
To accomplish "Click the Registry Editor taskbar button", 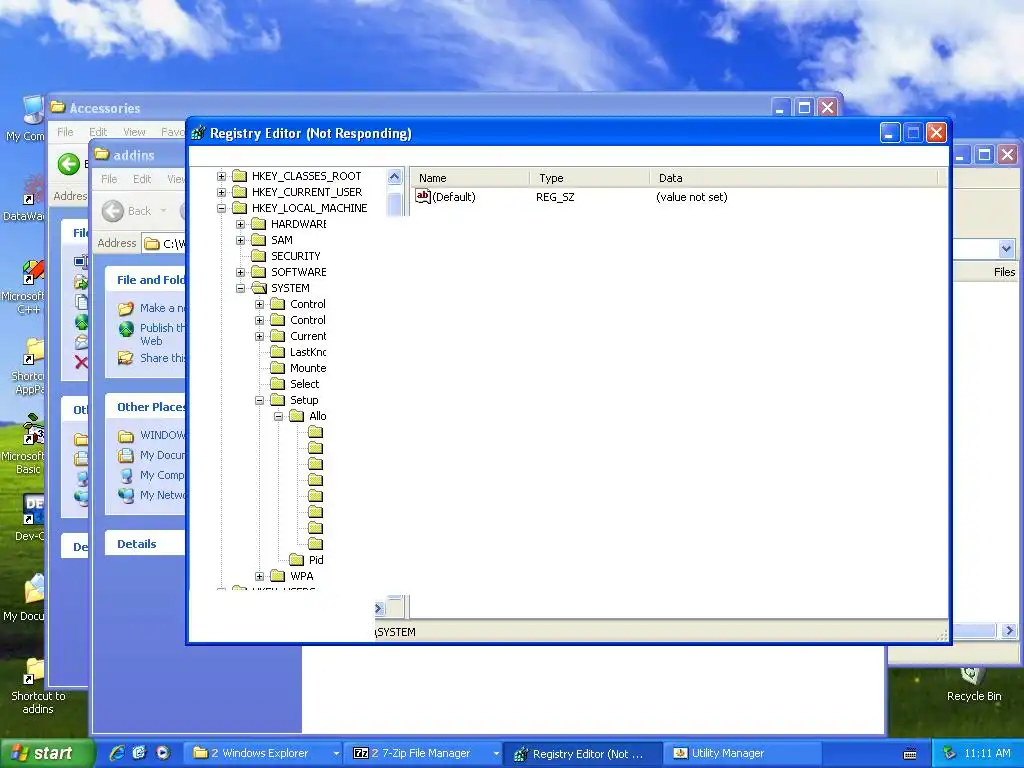I will click(x=584, y=754).
